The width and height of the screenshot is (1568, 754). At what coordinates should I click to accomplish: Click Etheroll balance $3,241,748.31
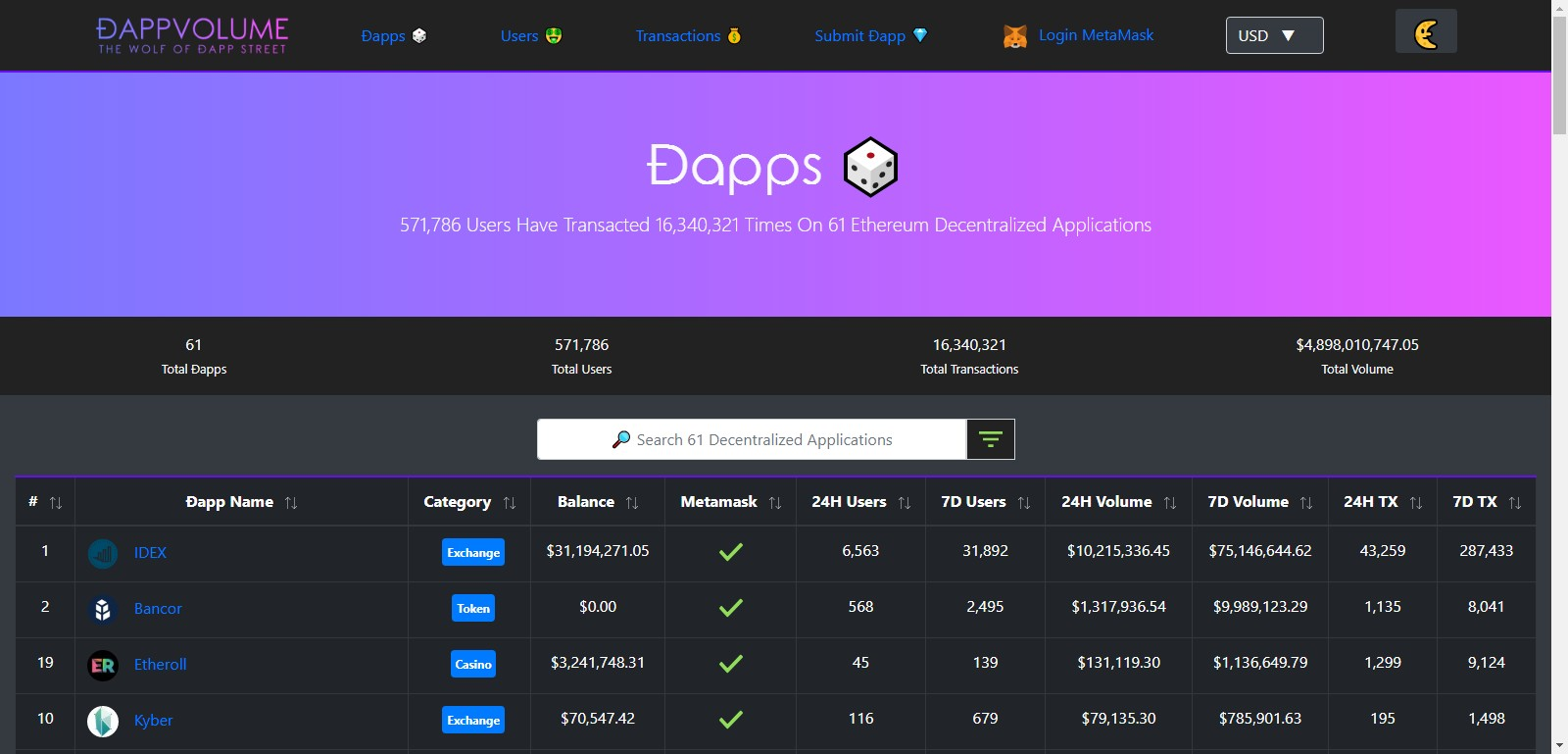point(598,663)
